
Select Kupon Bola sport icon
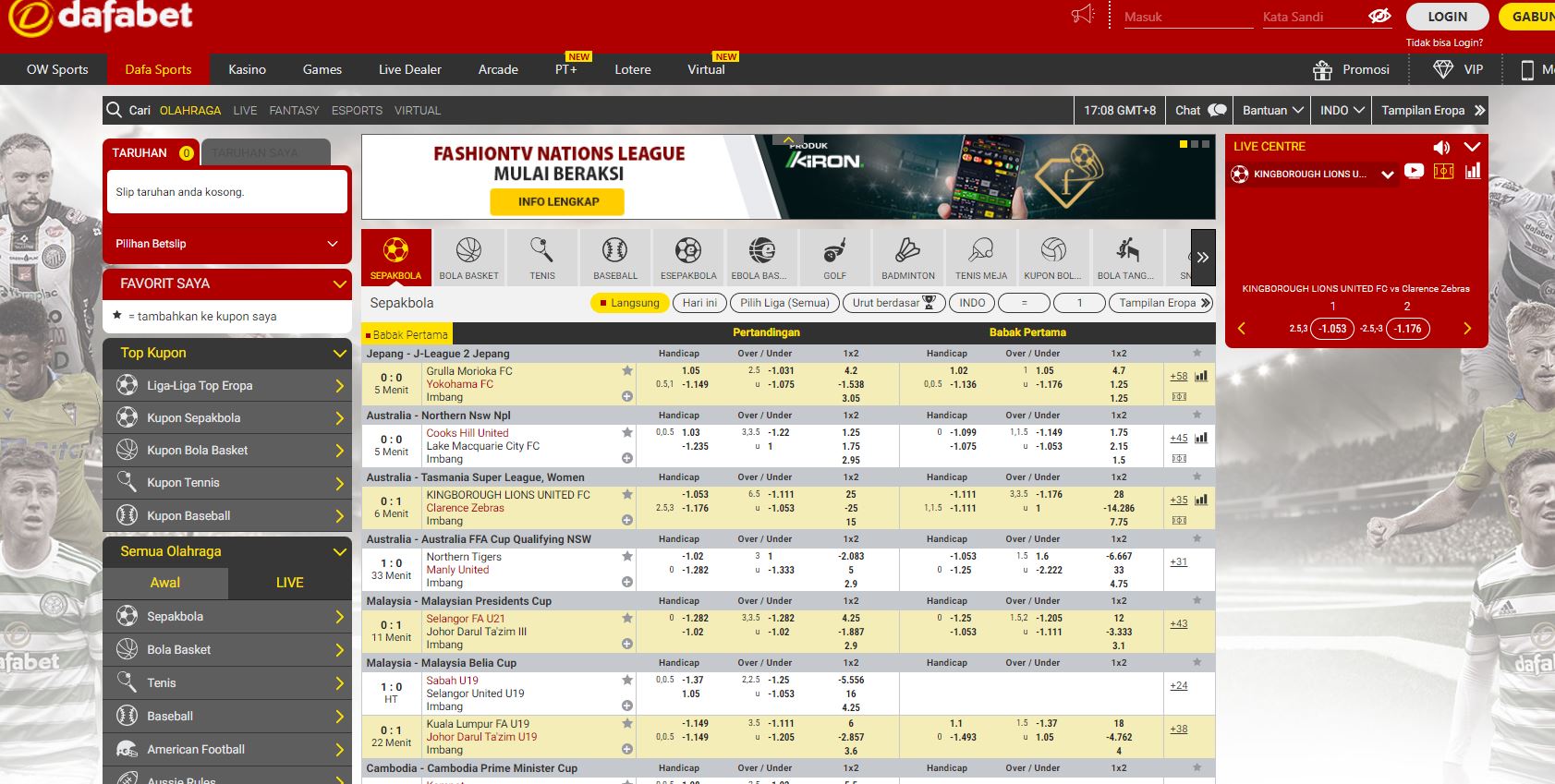pyautogui.click(x=1053, y=257)
